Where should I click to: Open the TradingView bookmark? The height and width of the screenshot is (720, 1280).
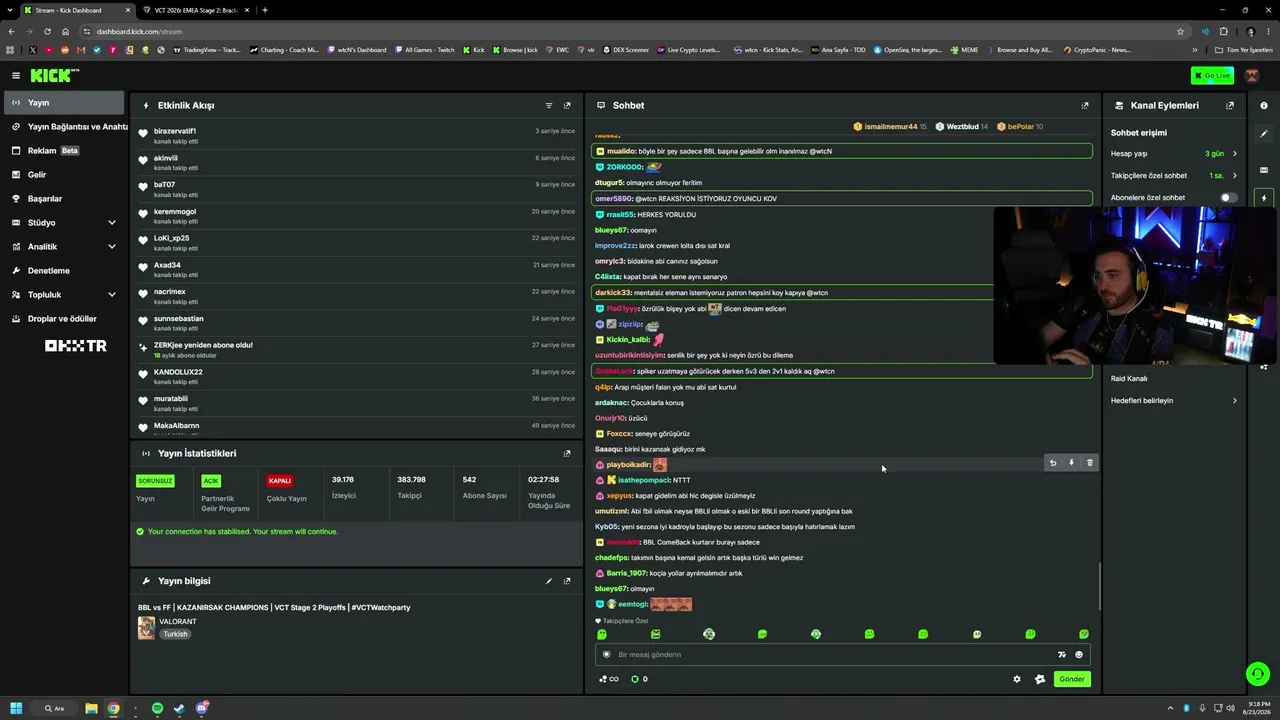(x=206, y=50)
